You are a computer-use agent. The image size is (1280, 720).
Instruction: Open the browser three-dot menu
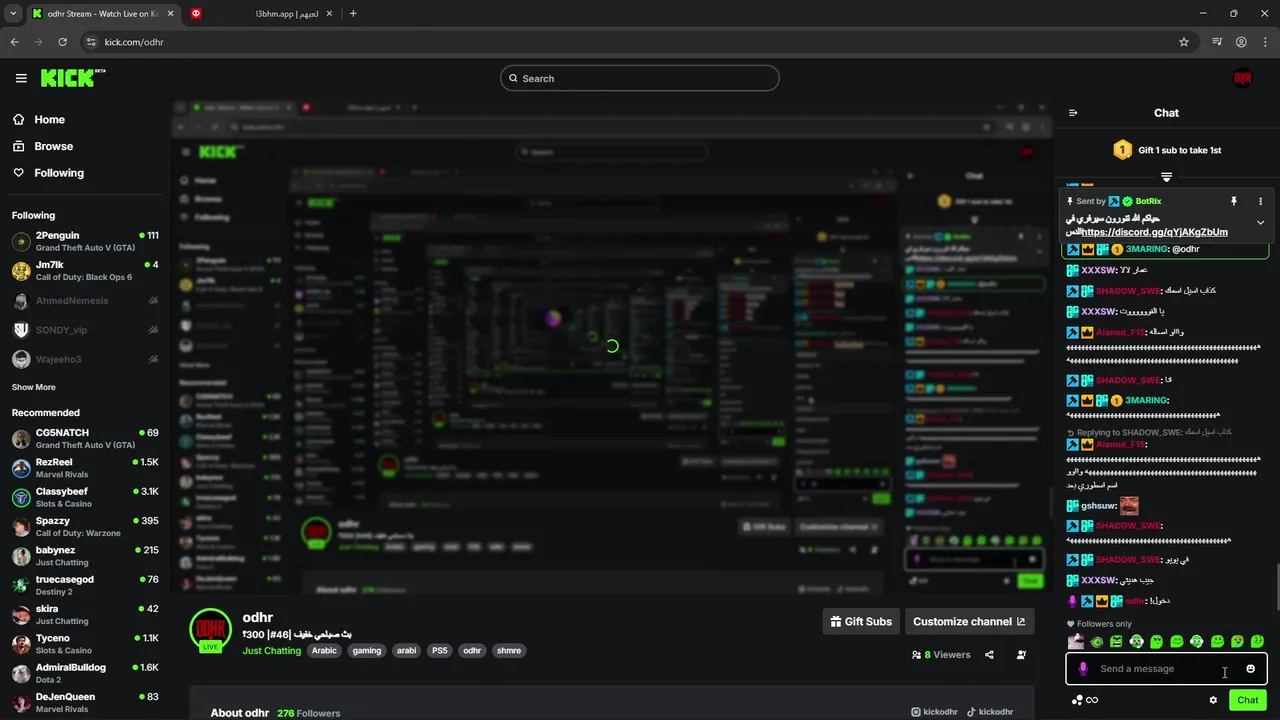point(1265,42)
